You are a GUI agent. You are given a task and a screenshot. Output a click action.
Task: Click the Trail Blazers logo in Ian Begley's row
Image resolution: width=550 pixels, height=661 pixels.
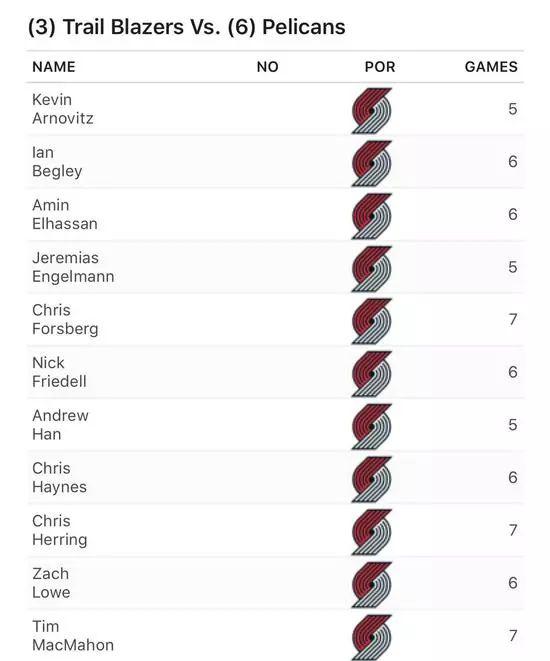pyautogui.click(x=372, y=163)
